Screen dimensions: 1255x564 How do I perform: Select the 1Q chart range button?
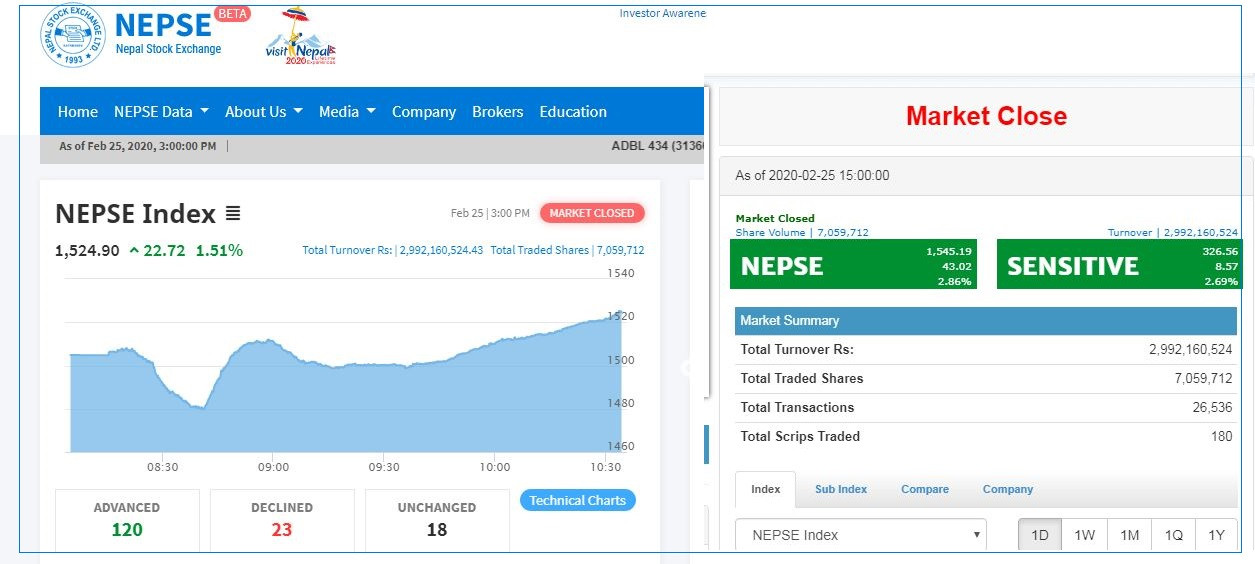coord(1174,535)
